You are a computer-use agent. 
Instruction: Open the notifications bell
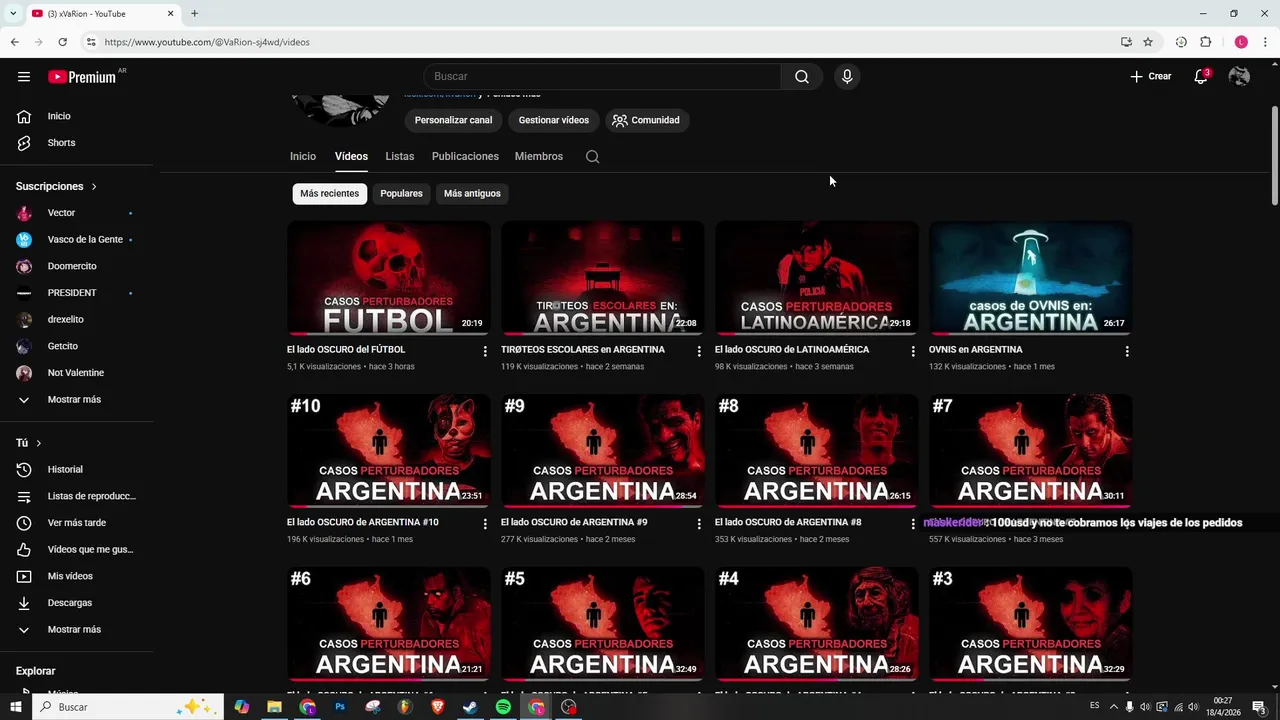click(x=1201, y=77)
